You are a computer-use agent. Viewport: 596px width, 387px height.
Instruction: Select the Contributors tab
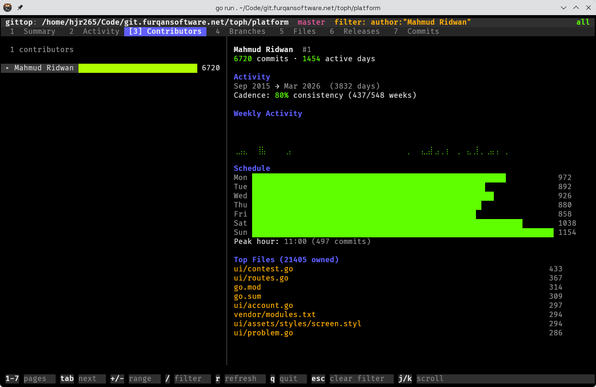(x=165, y=31)
